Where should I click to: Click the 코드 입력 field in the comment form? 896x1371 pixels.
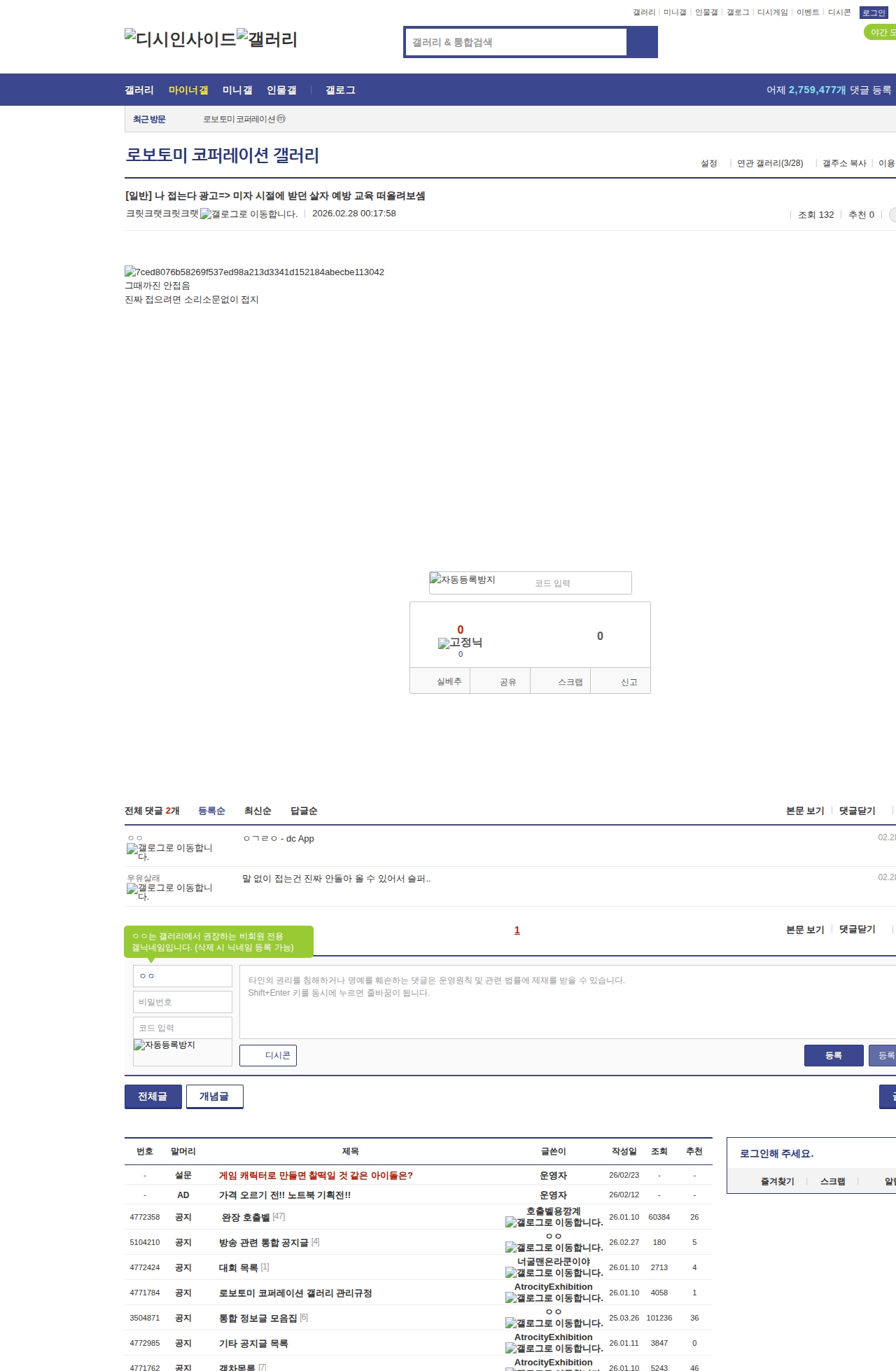click(183, 1028)
